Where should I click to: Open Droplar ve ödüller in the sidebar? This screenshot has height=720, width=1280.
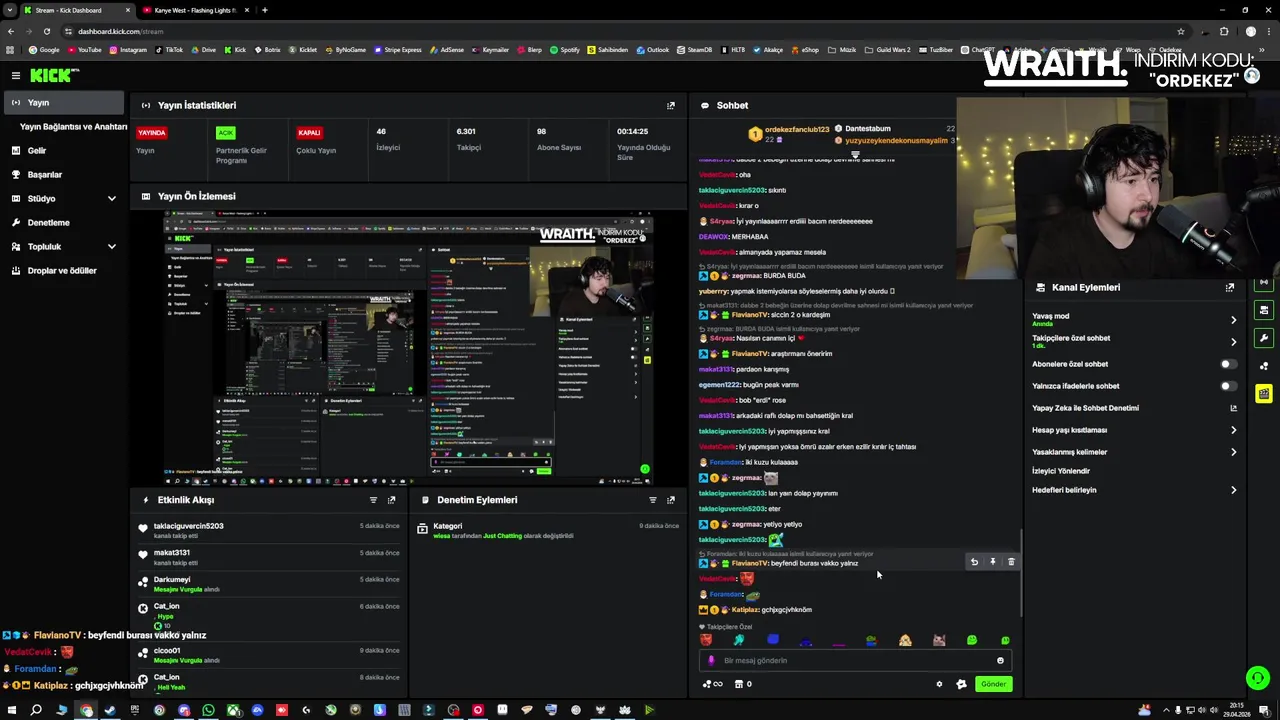63,270
